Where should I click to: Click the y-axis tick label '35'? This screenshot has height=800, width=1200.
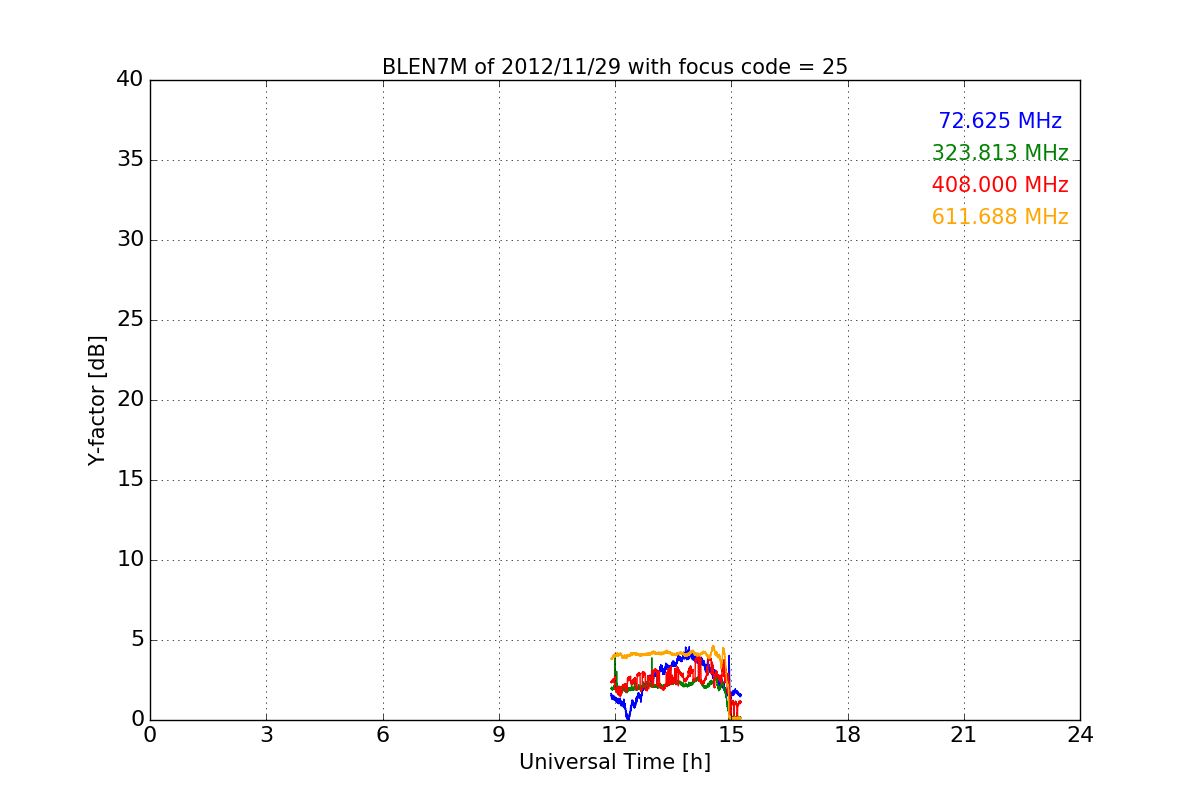(x=130, y=160)
